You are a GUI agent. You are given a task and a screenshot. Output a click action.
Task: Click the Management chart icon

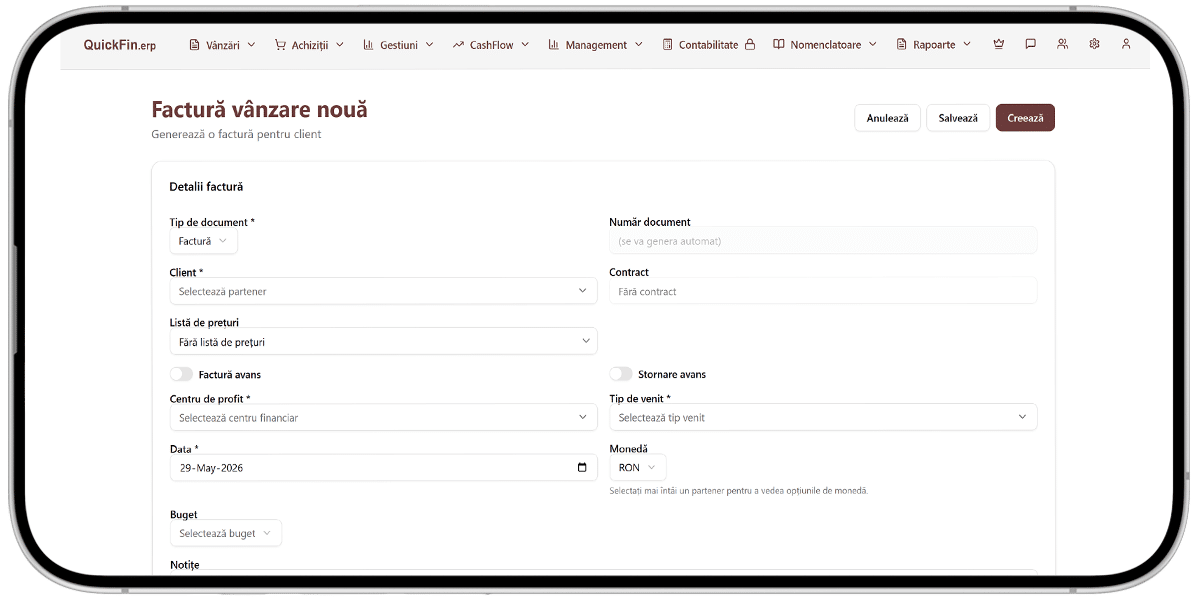click(x=553, y=45)
